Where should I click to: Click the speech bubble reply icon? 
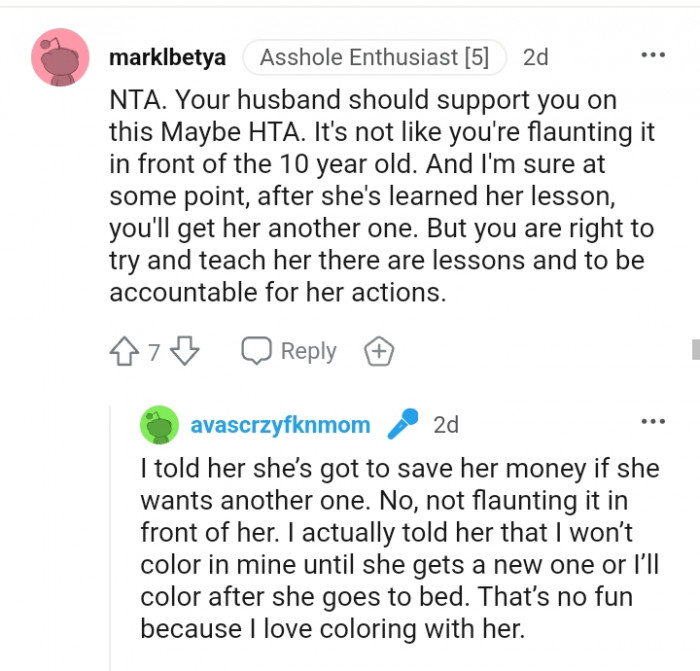[258, 351]
